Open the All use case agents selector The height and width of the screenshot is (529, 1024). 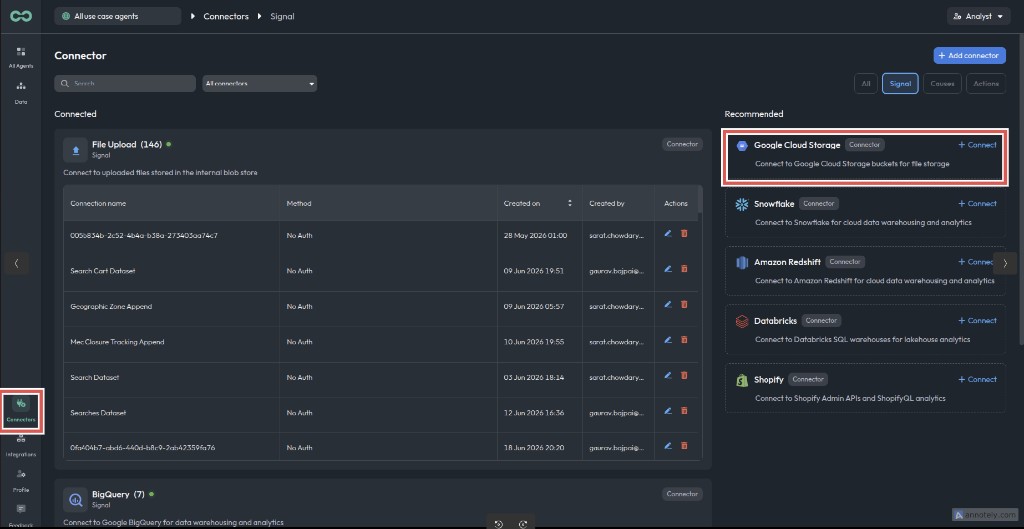tap(118, 16)
